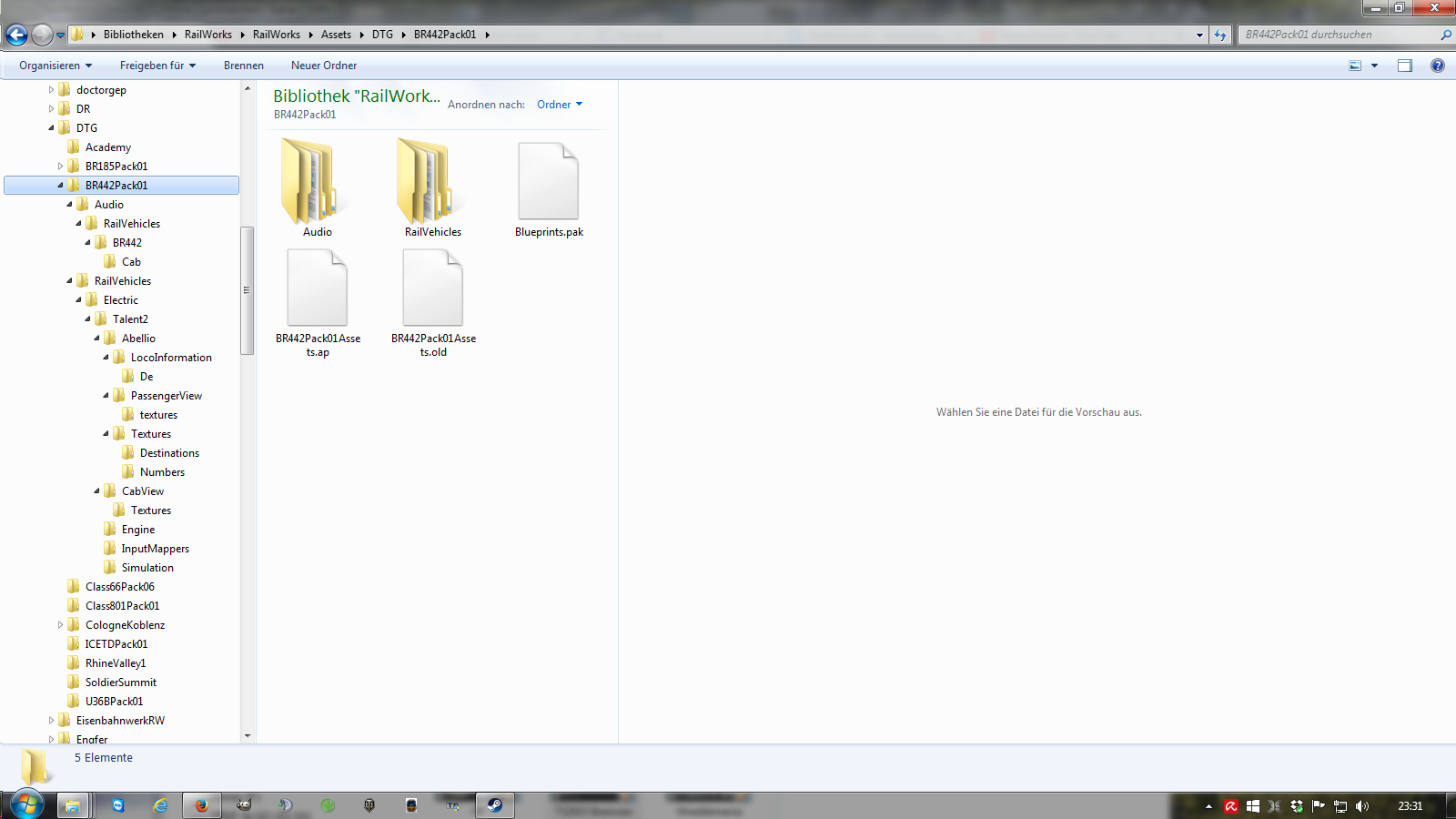Viewport: 1456px width, 819px height.
Task: Expand the CologneKoblenz tree node
Action: [x=60, y=625]
